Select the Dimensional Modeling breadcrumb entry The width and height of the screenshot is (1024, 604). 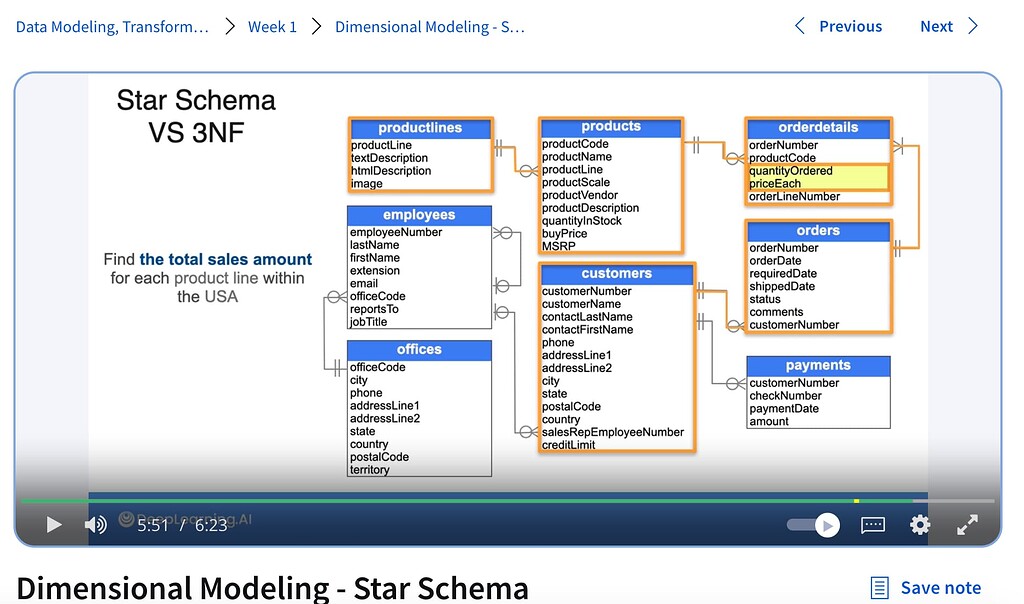pyautogui.click(x=430, y=26)
